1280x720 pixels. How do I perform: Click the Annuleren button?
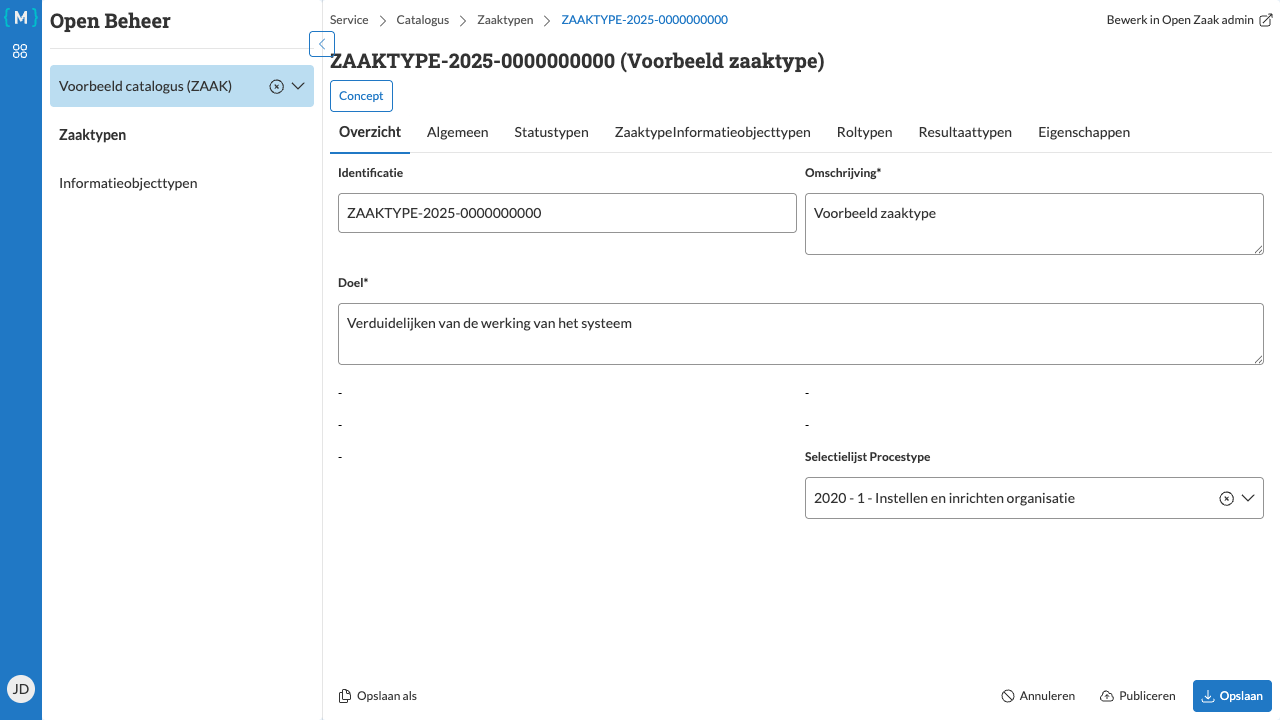(1038, 696)
